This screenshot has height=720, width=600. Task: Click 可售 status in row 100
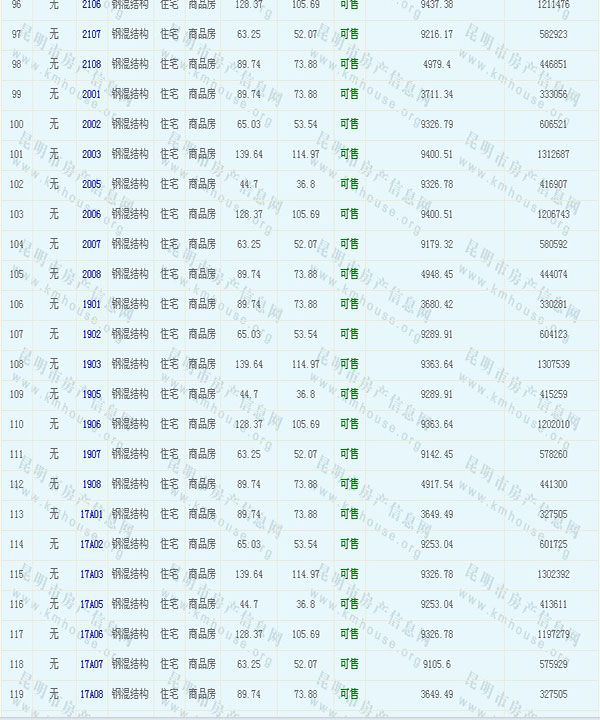(349, 124)
